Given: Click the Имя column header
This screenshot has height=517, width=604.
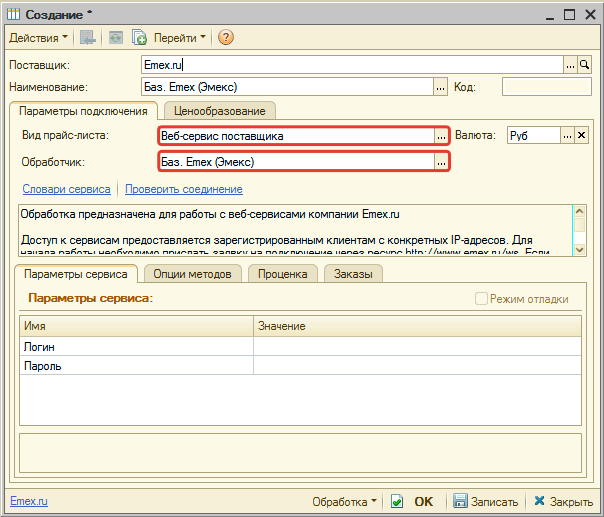Looking at the screenshot, I should [136, 326].
